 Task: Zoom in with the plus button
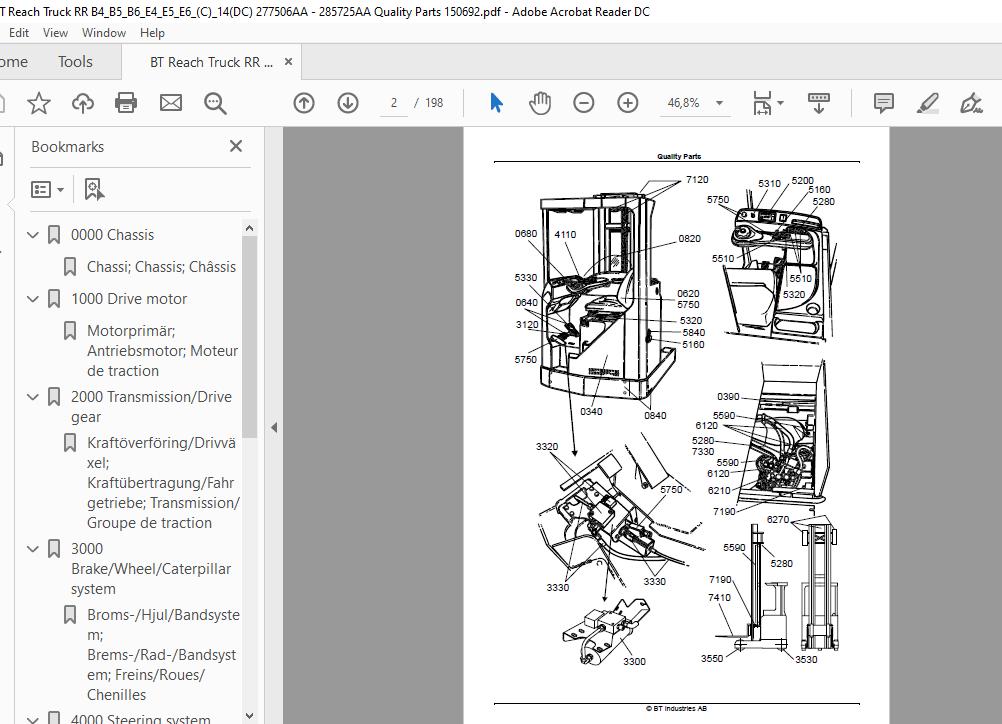coord(628,103)
